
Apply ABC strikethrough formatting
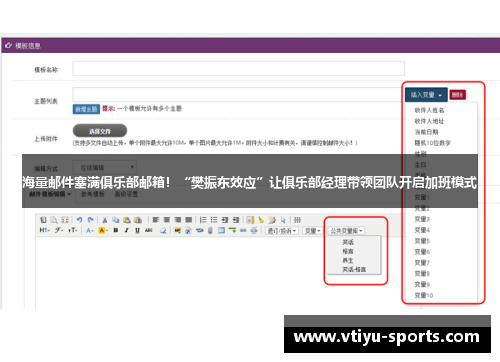(149, 230)
